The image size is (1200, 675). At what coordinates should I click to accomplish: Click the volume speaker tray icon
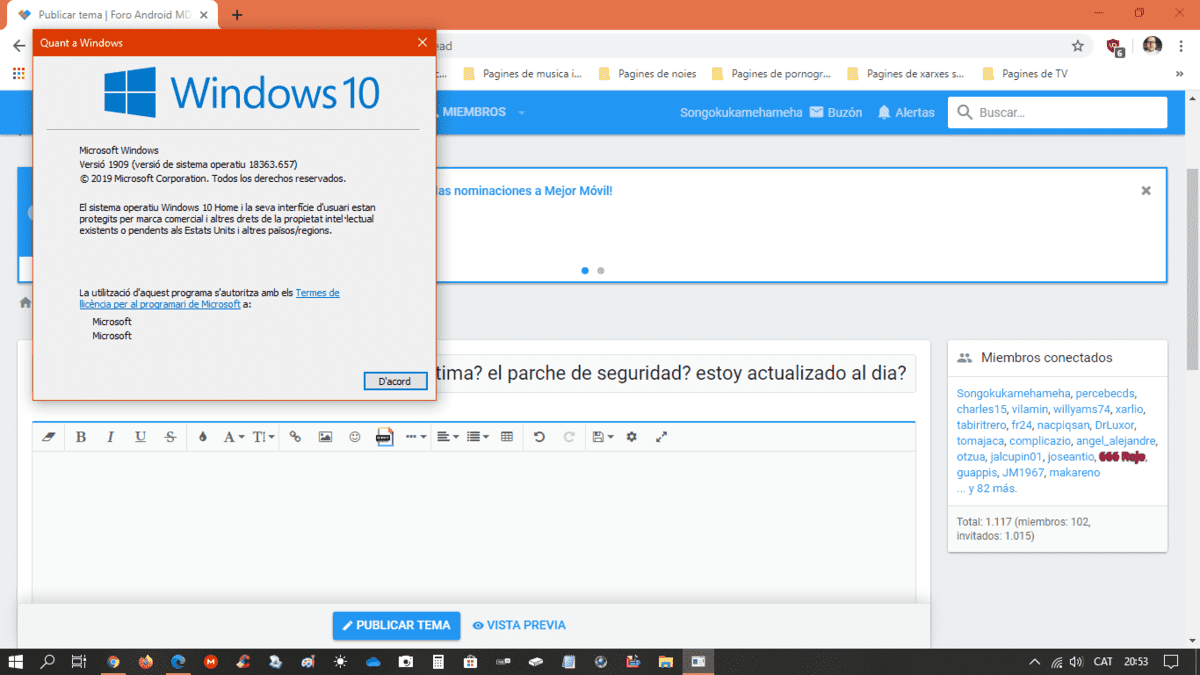coord(1076,661)
